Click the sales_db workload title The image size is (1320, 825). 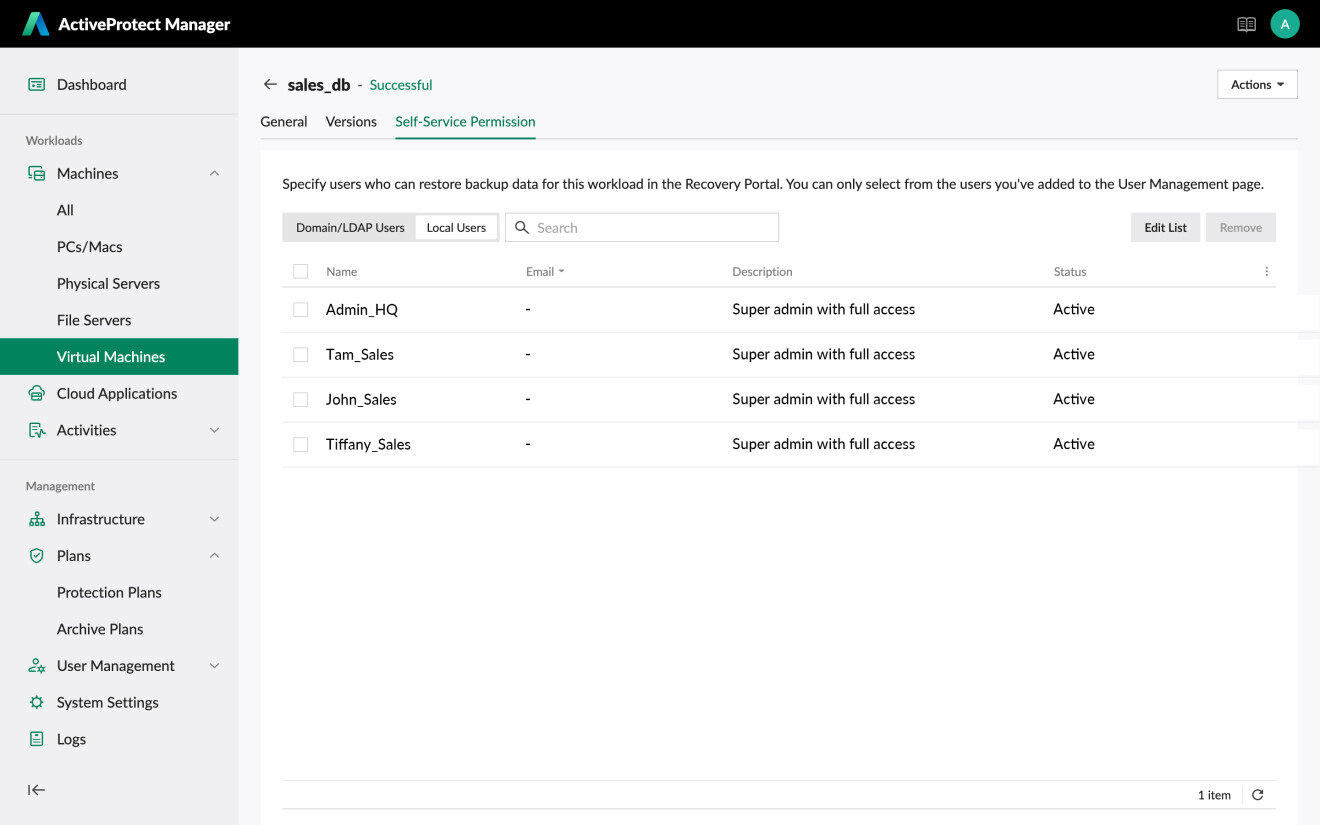pos(319,85)
